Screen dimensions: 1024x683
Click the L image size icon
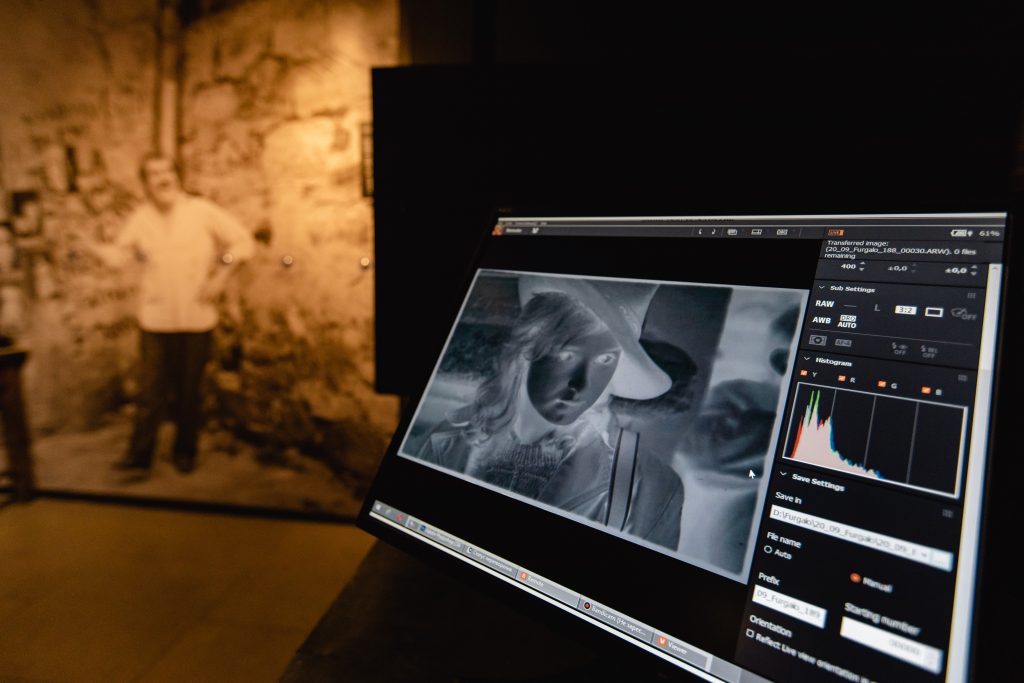click(877, 307)
